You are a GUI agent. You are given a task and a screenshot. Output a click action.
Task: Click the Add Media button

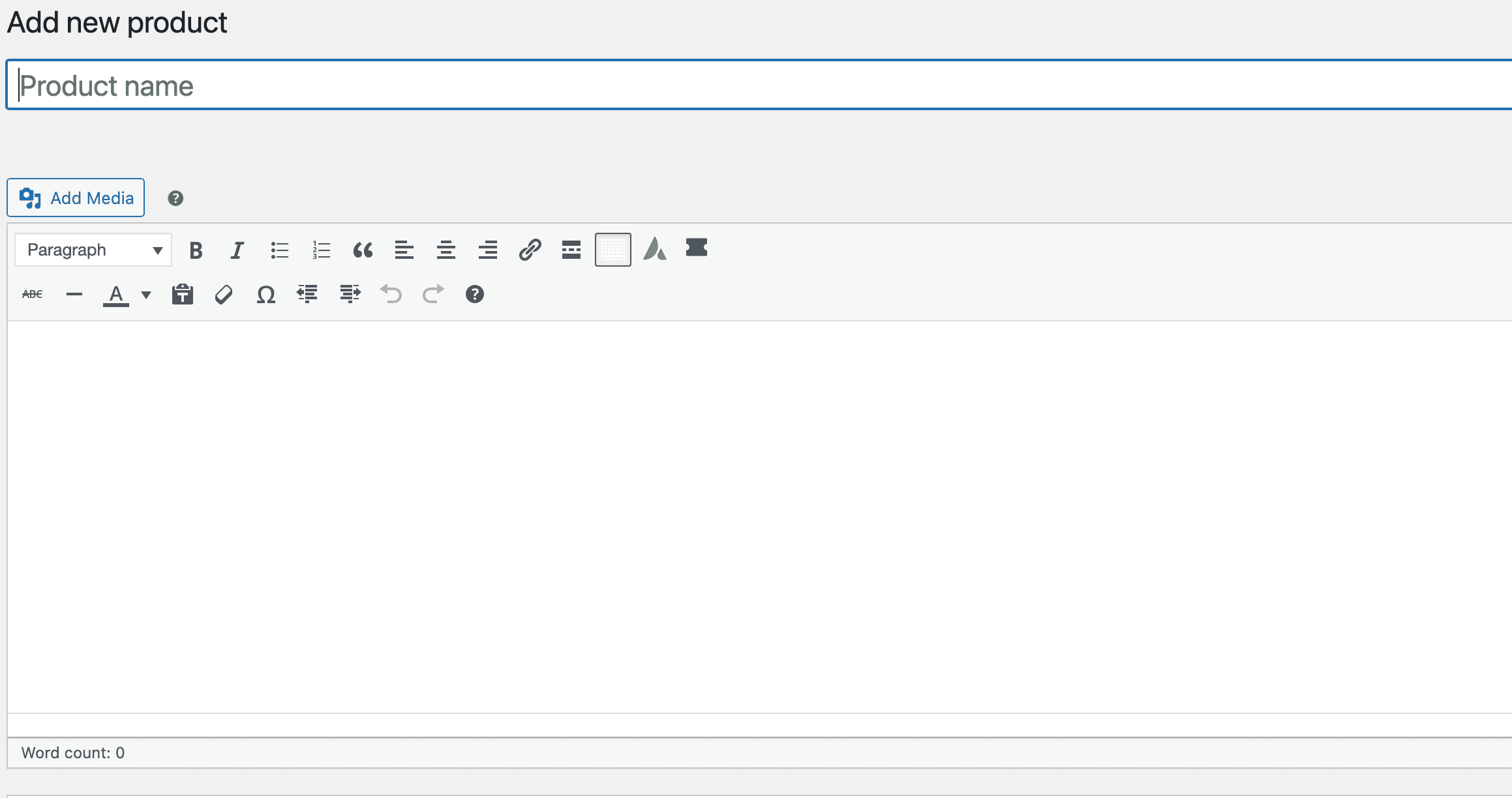pos(76,198)
